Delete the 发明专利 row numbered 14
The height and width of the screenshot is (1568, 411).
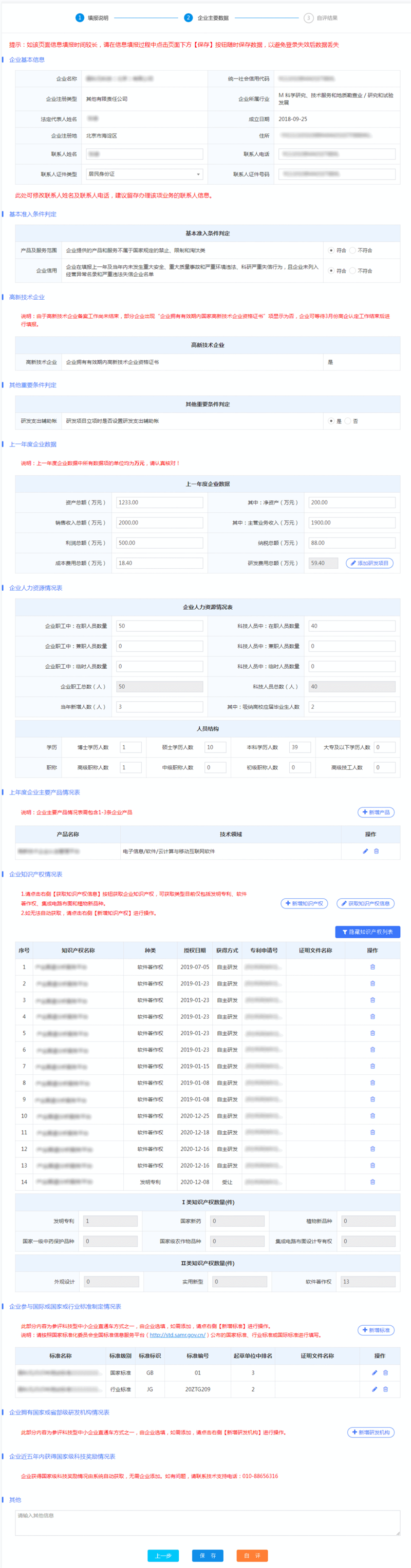[372, 1182]
